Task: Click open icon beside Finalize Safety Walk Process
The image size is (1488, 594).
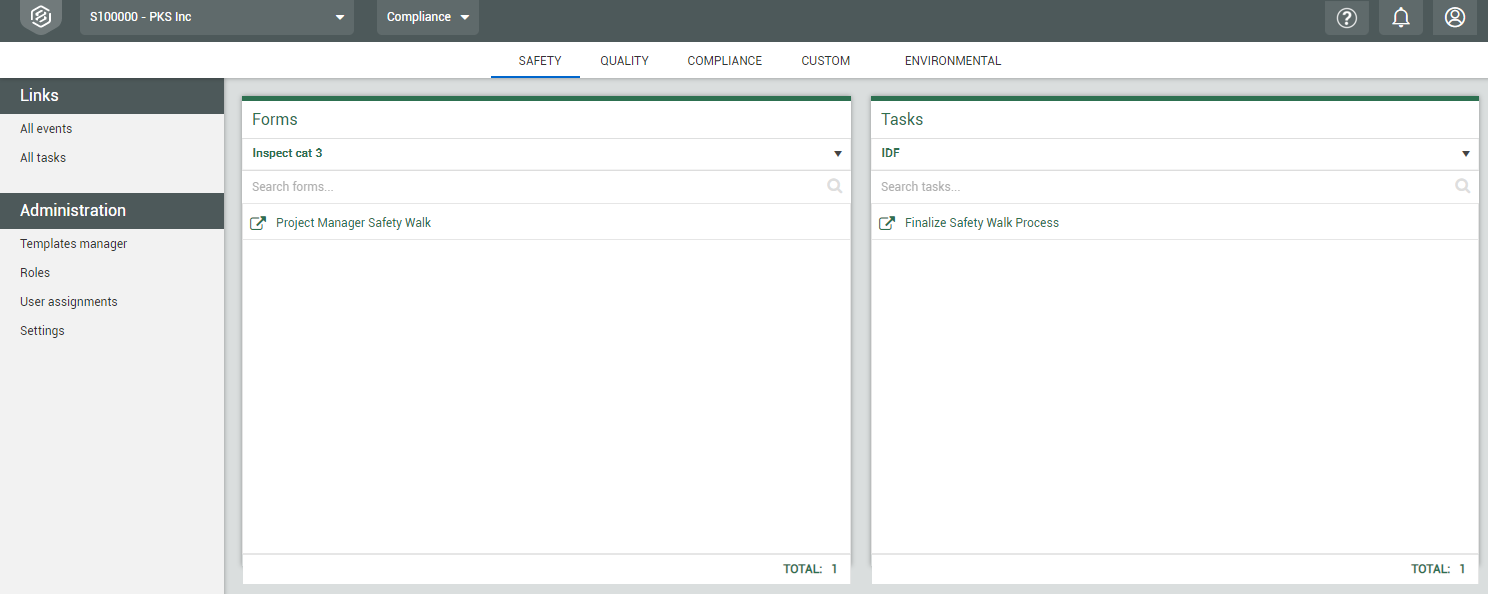Action: point(886,223)
